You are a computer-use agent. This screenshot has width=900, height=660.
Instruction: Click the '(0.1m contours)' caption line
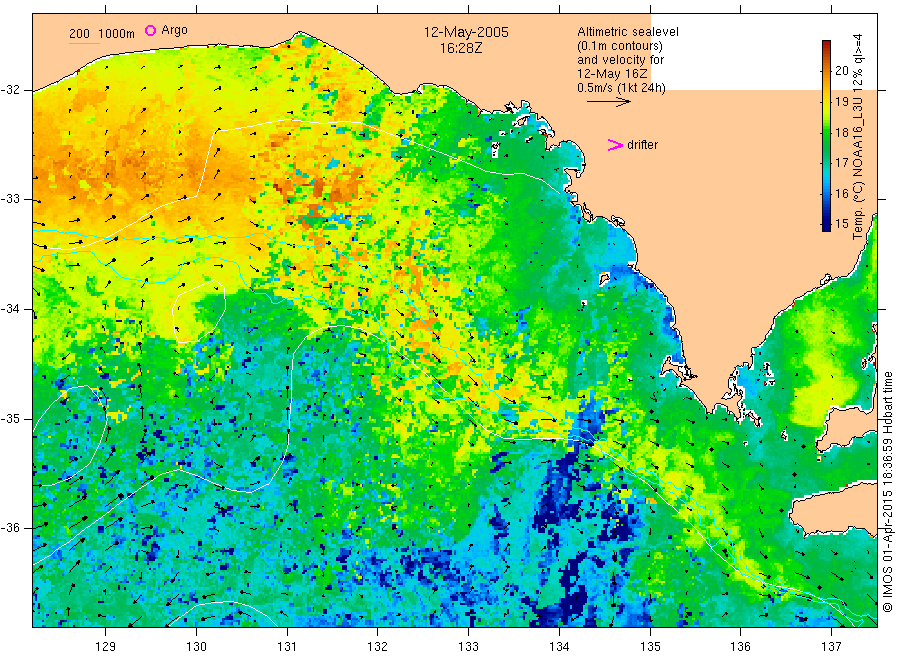pos(620,46)
